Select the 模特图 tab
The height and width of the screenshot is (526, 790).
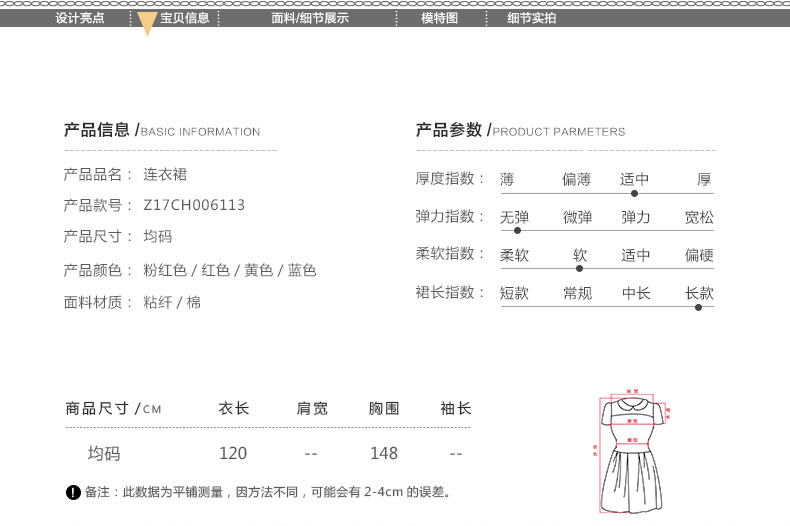pos(439,18)
